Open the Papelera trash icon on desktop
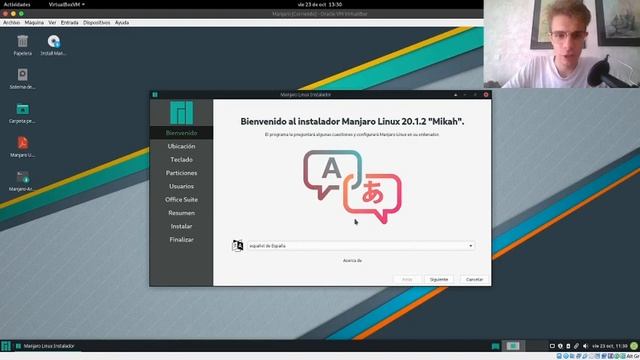 pos(22,42)
